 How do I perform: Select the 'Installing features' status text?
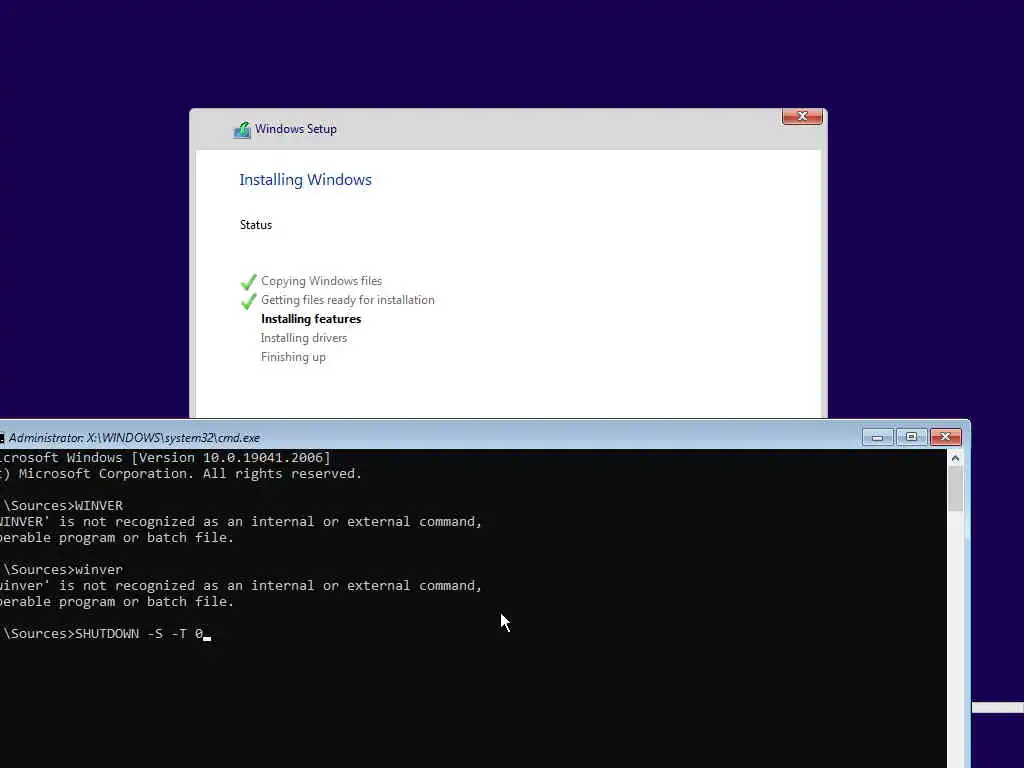pyautogui.click(x=311, y=319)
